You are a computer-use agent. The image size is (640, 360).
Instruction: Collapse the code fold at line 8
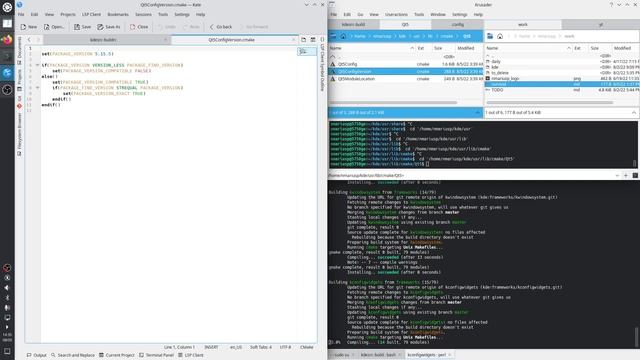pyautogui.click(x=38, y=88)
